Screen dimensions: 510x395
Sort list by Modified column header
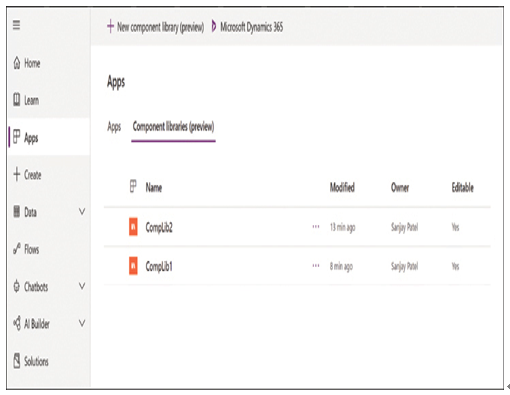(342, 187)
